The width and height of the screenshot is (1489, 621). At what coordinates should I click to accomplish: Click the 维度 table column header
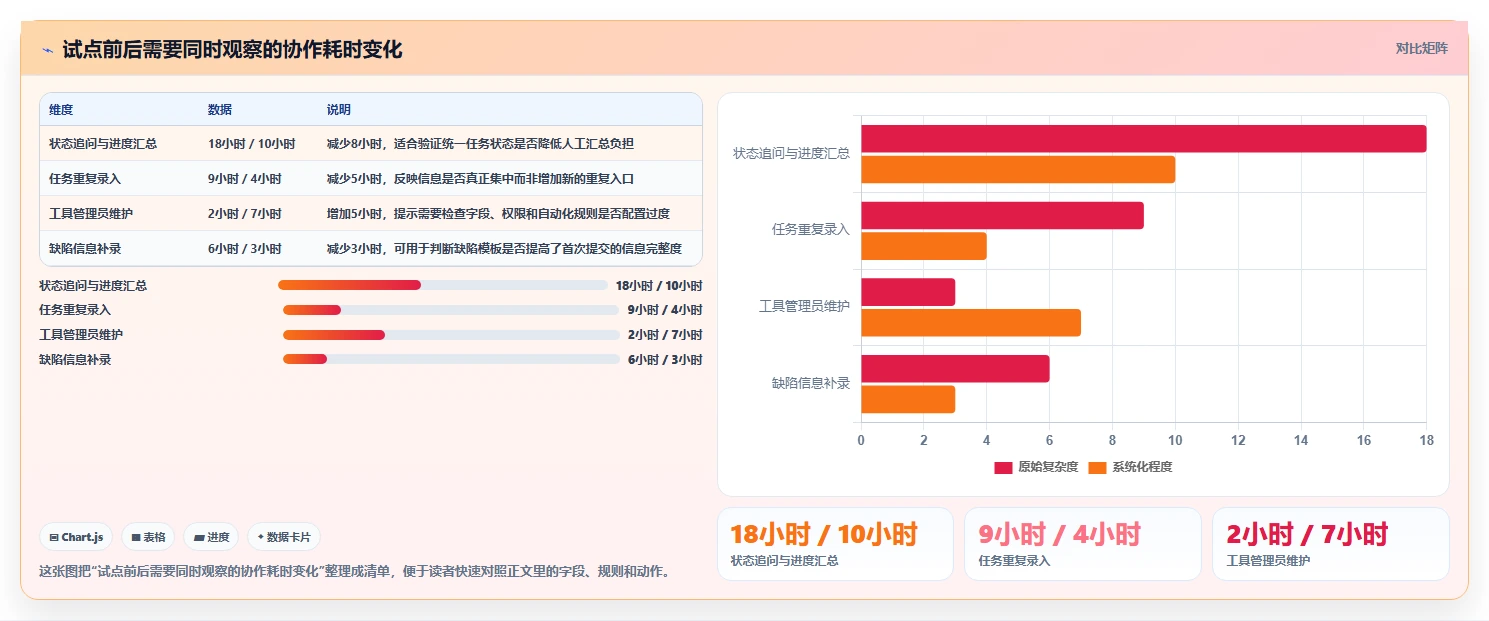[x=61, y=110]
